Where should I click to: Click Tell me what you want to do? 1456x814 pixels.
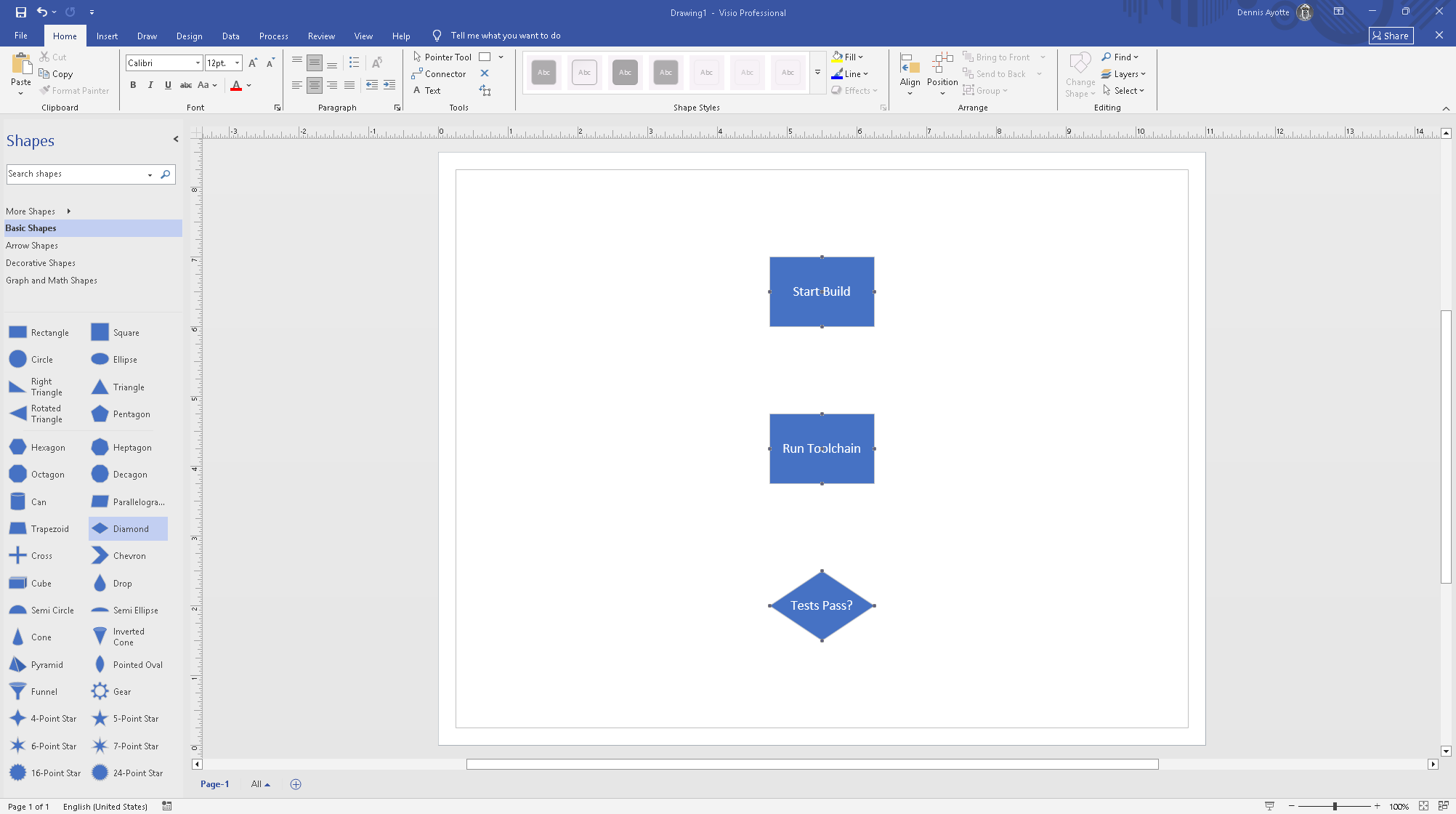505,36
